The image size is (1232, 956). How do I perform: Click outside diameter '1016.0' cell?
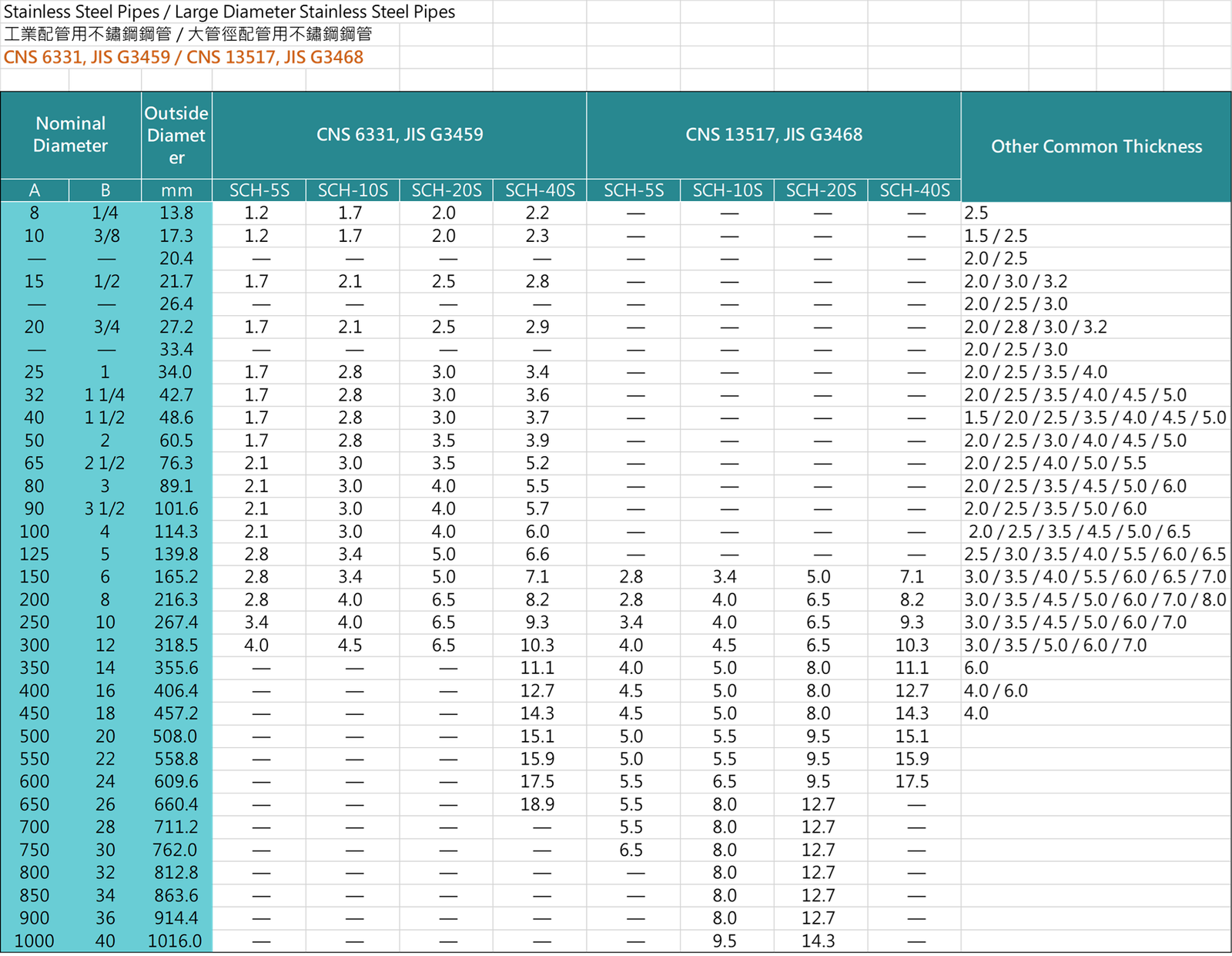176,941
